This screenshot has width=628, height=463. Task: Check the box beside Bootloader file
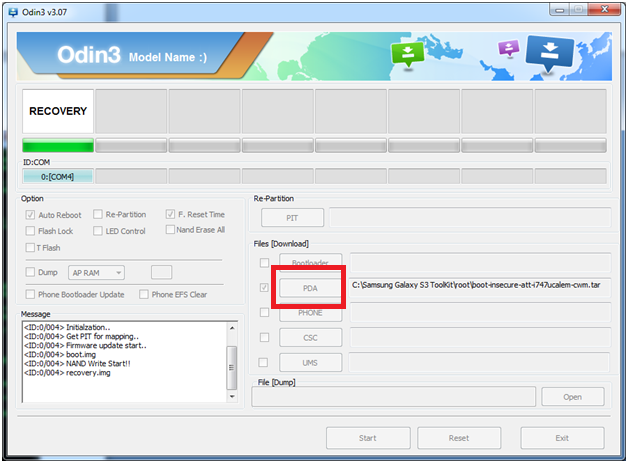coord(264,263)
